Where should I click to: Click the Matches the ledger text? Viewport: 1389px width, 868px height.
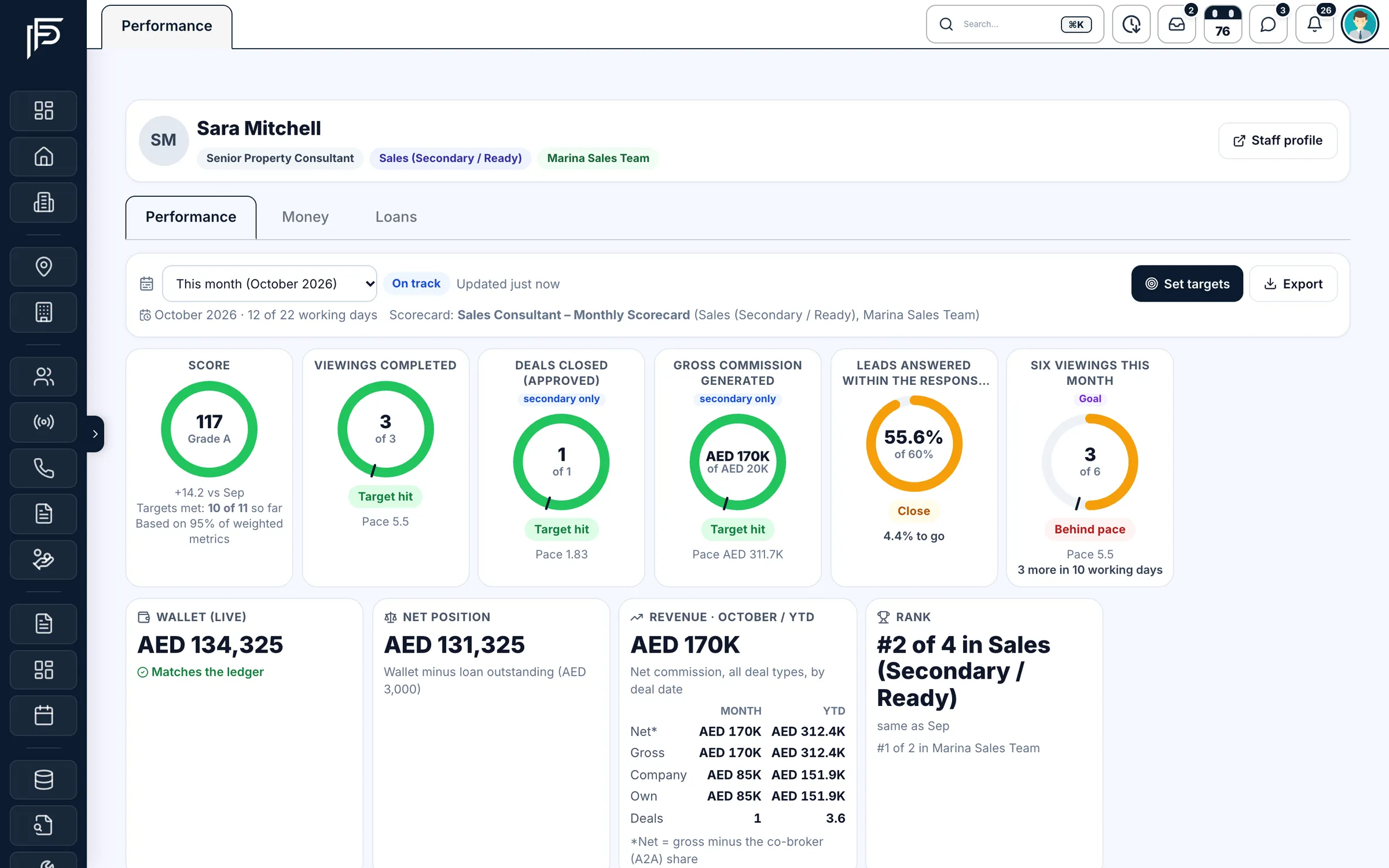(x=207, y=672)
